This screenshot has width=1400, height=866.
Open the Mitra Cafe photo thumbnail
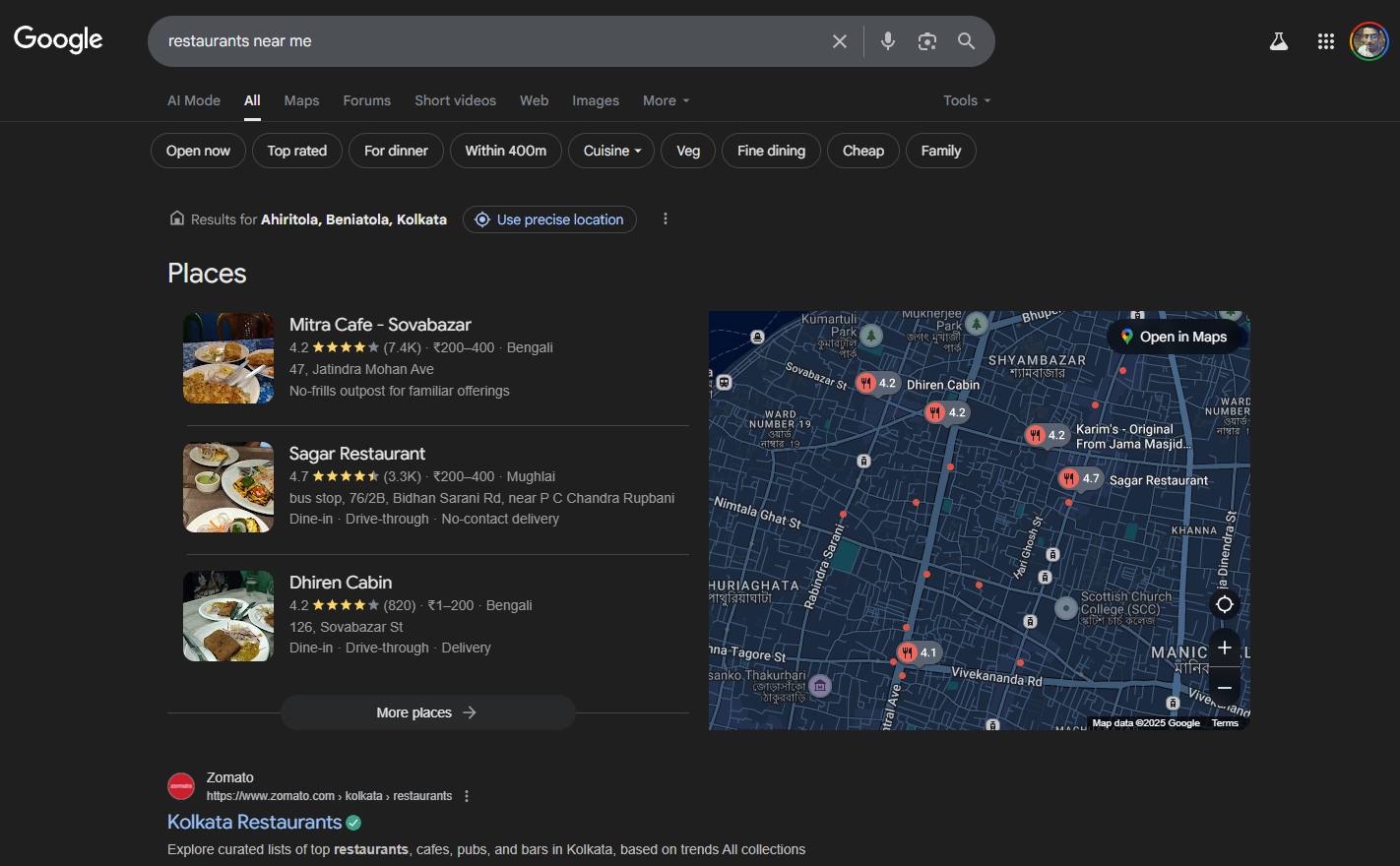click(228, 358)
